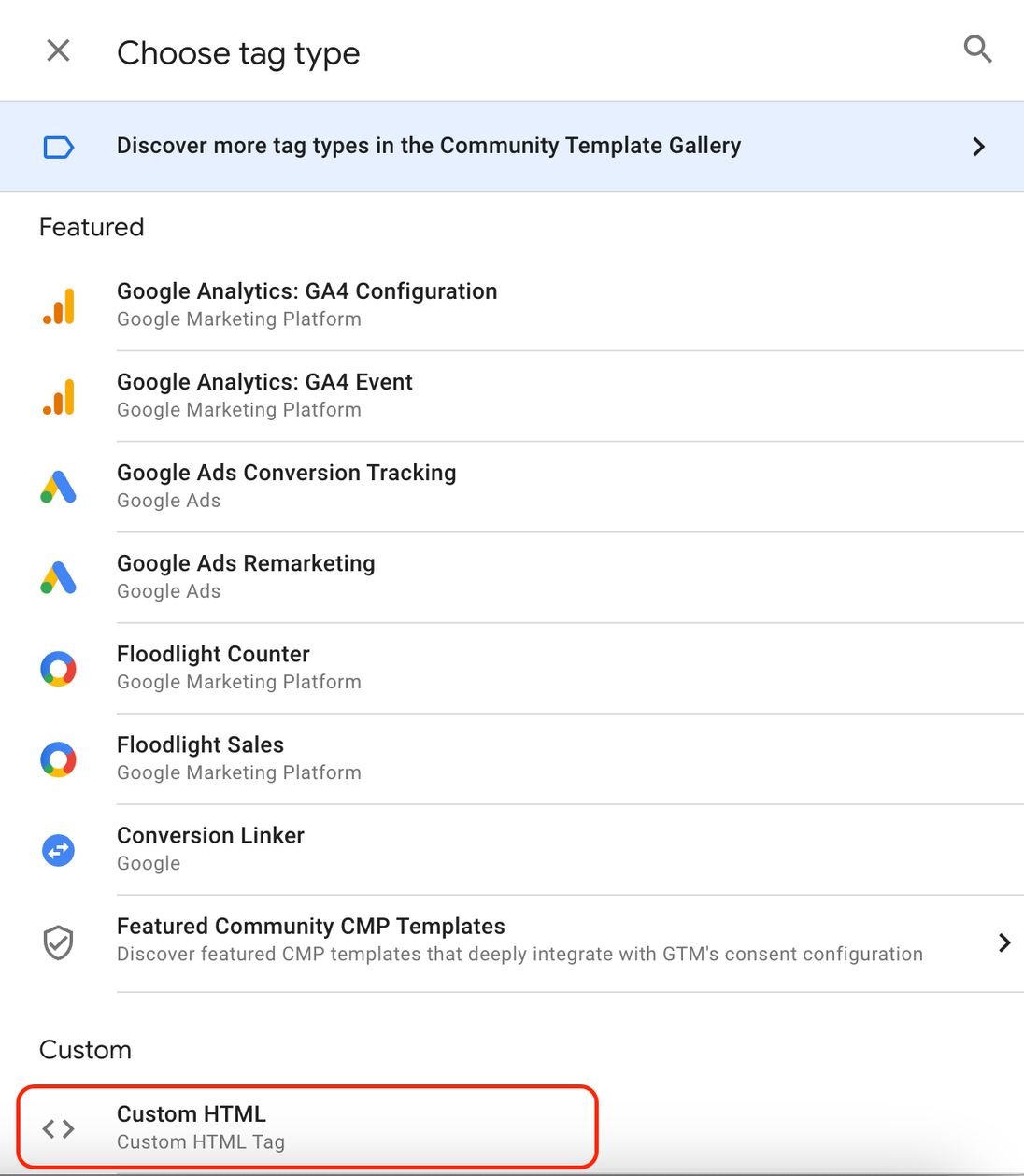This screenshot has height=1176, width=1024.
Task: Expand Featured Community CMP Templates
Action: (1004, 942)
